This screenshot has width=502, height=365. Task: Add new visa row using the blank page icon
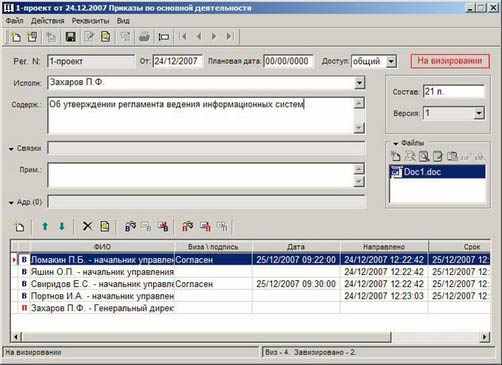(x=20, y=227)
